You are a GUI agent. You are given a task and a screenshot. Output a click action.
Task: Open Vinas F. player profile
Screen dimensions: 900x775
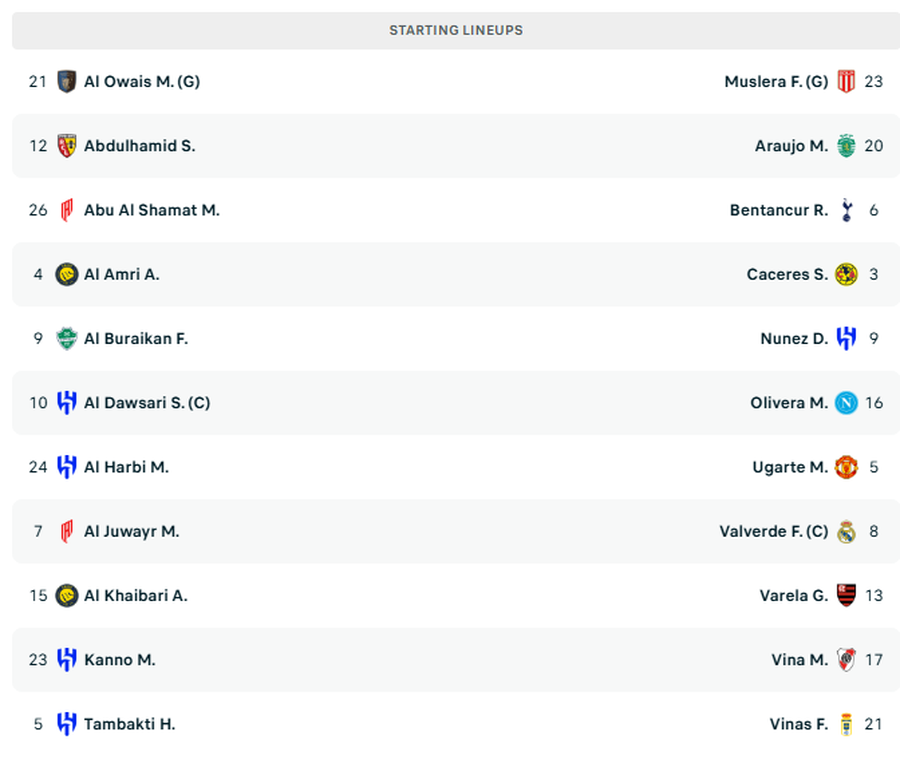click(x=798, y=724)
